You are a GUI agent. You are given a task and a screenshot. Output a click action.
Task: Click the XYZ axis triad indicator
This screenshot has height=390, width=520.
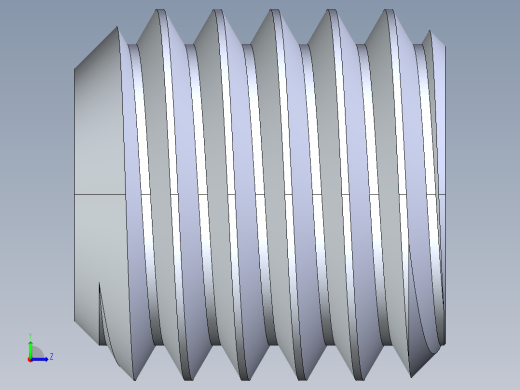pos(40,348)
